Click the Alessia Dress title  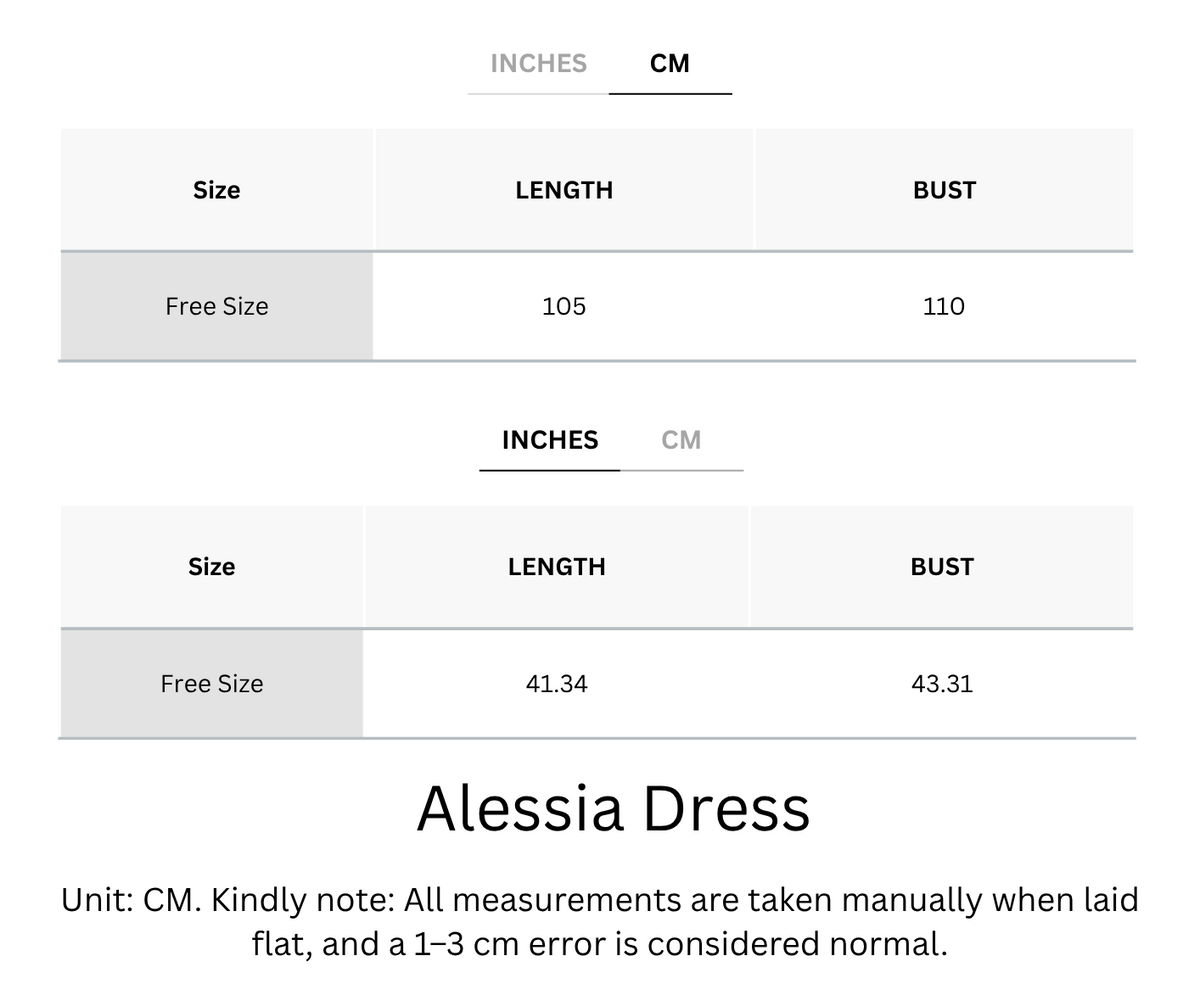pos(613,808)
